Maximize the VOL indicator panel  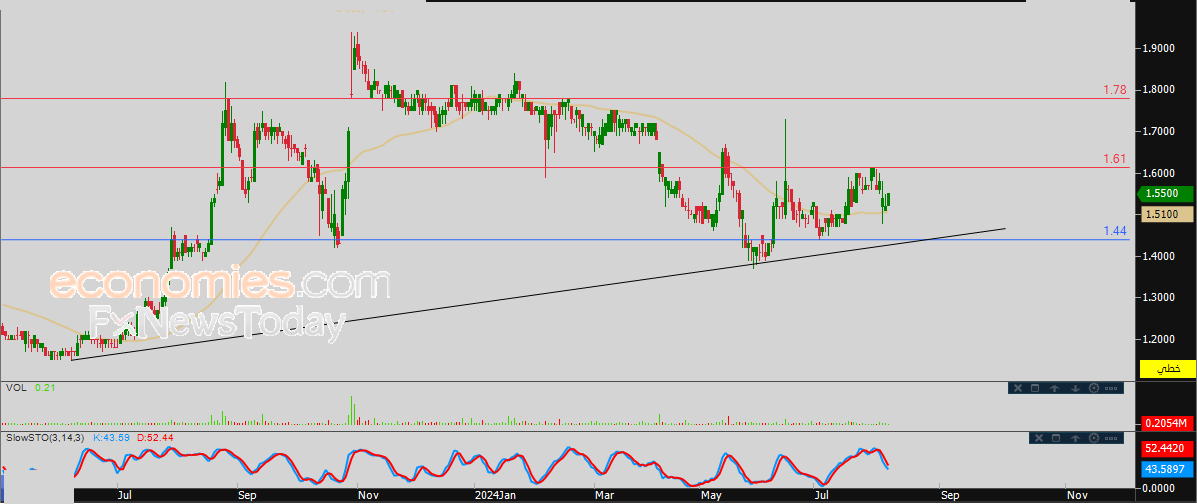click(x=1036, y=388)
